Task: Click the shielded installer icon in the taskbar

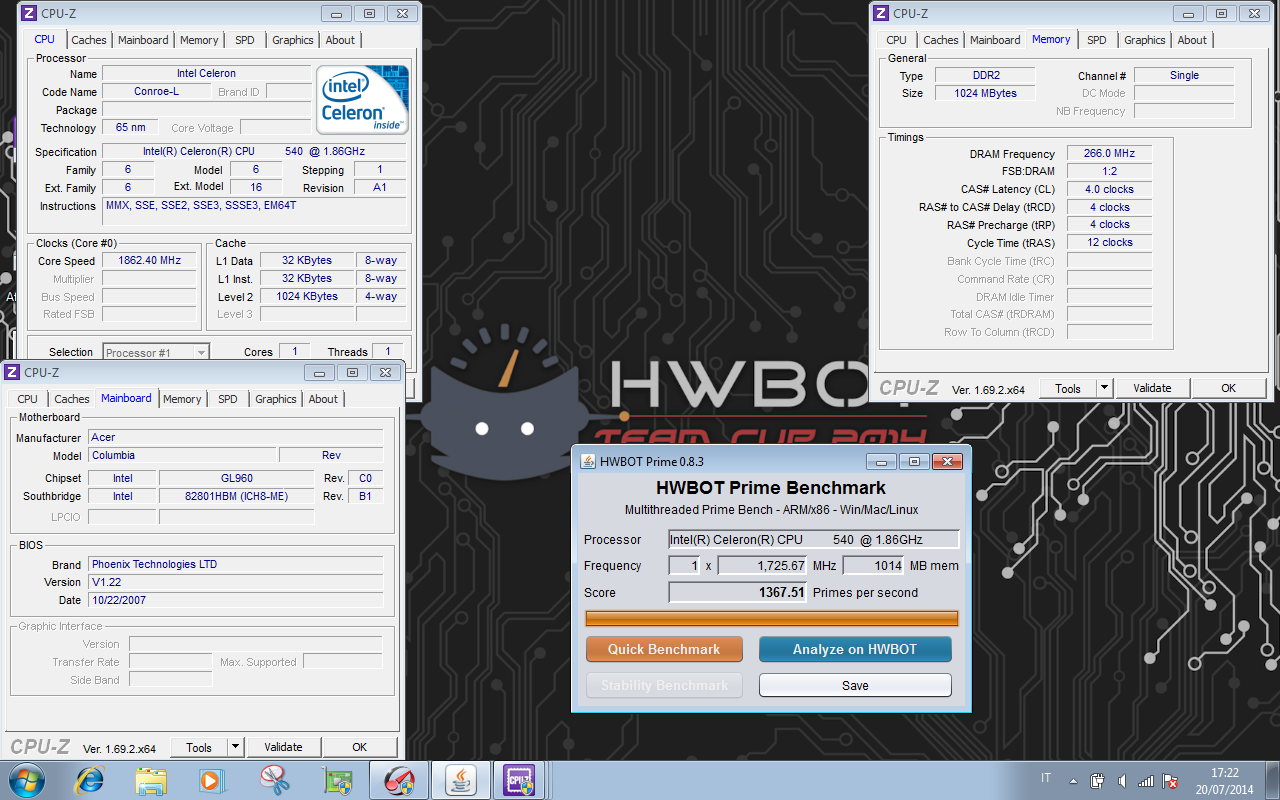Action: point(338,779)
